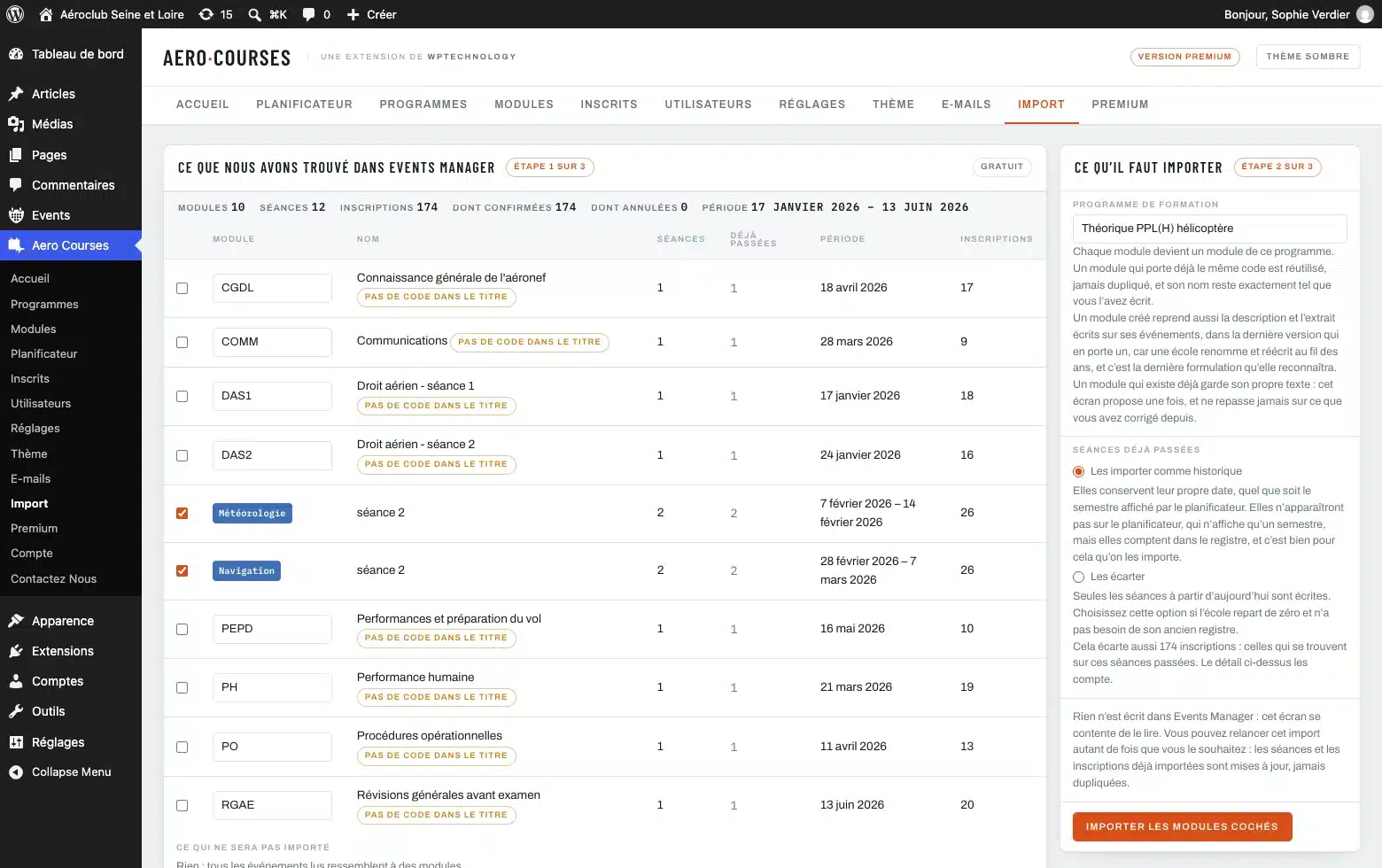
Task: Click the Gratuit badge
Action: pyautogui.click(x=1002, y=167)
